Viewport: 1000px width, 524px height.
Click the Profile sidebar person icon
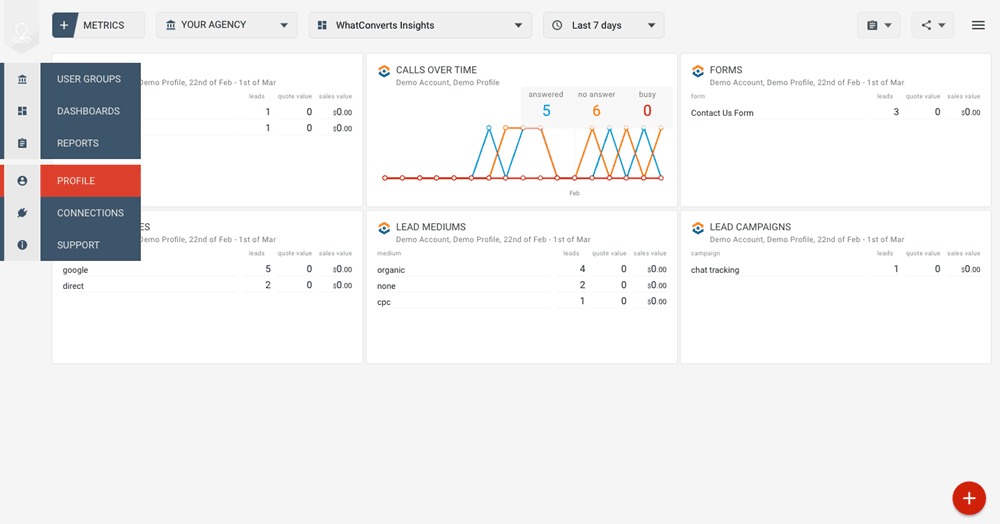(x=22, y=181)
